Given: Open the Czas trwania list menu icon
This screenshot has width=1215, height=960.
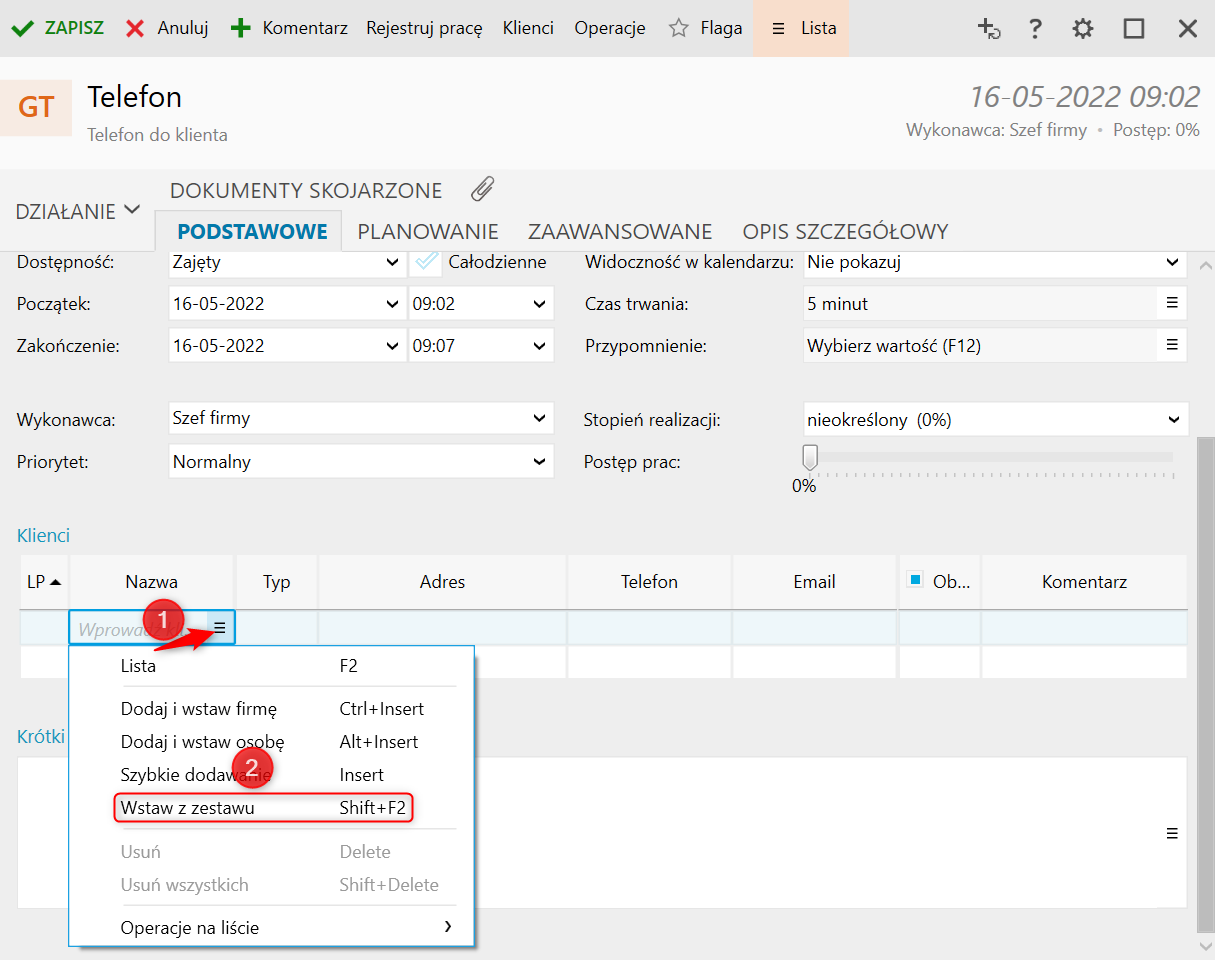Looking at the screenshot, I should tap(1172, 303).
